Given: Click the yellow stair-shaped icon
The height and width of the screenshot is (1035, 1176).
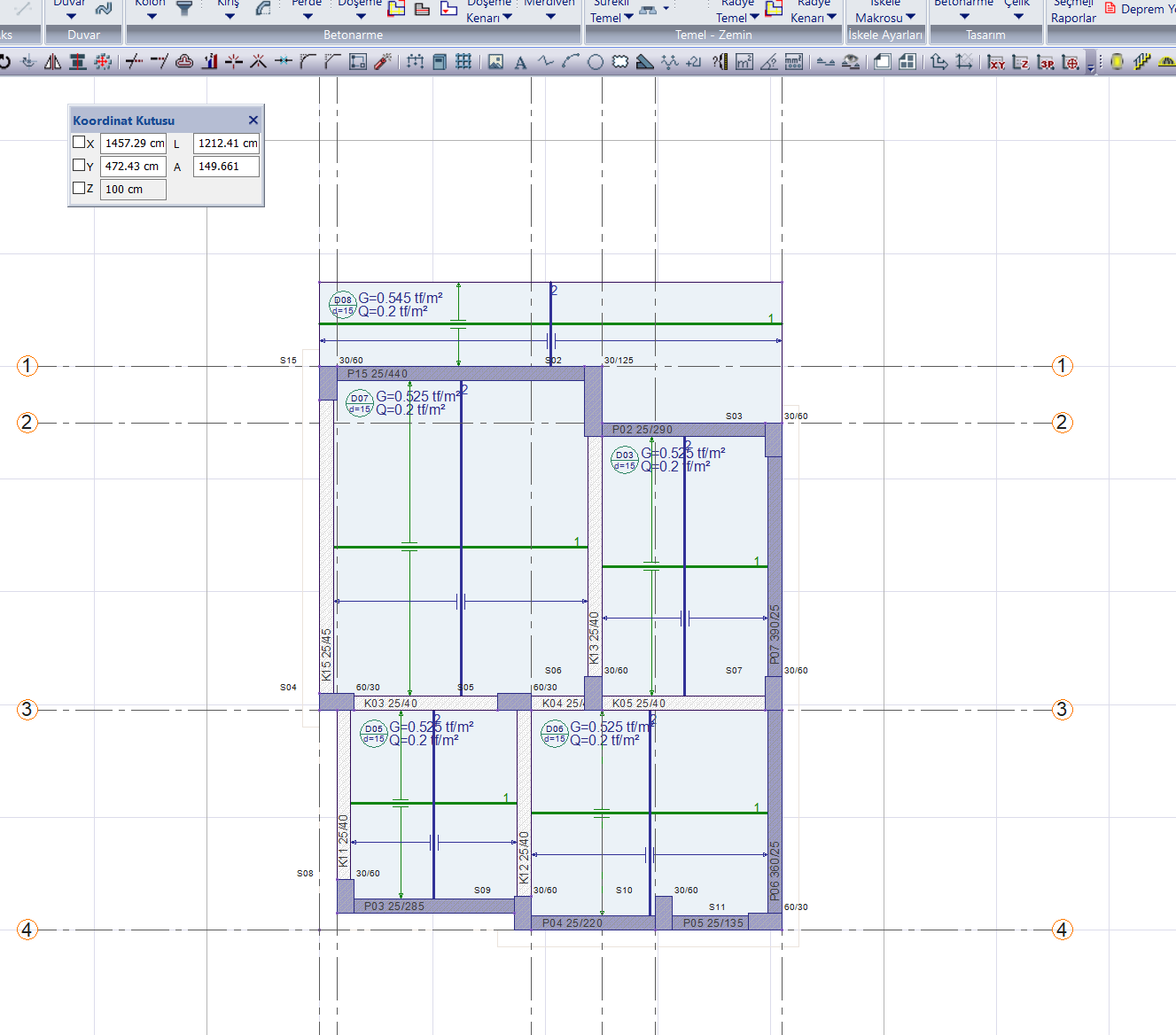Looking at the screenshot, I should point(1141,62).
